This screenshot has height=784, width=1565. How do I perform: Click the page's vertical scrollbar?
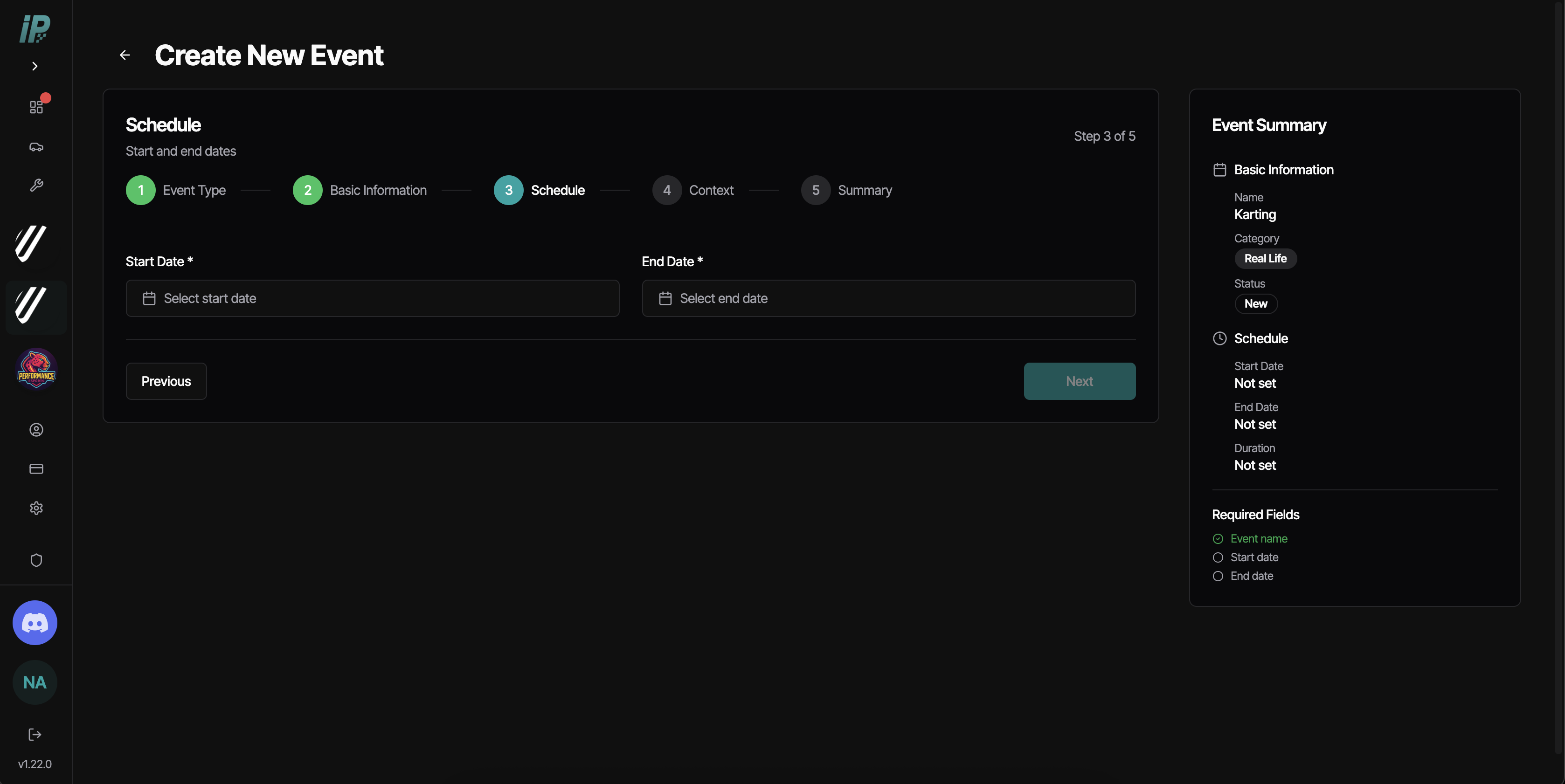[x=1559, y=377]
